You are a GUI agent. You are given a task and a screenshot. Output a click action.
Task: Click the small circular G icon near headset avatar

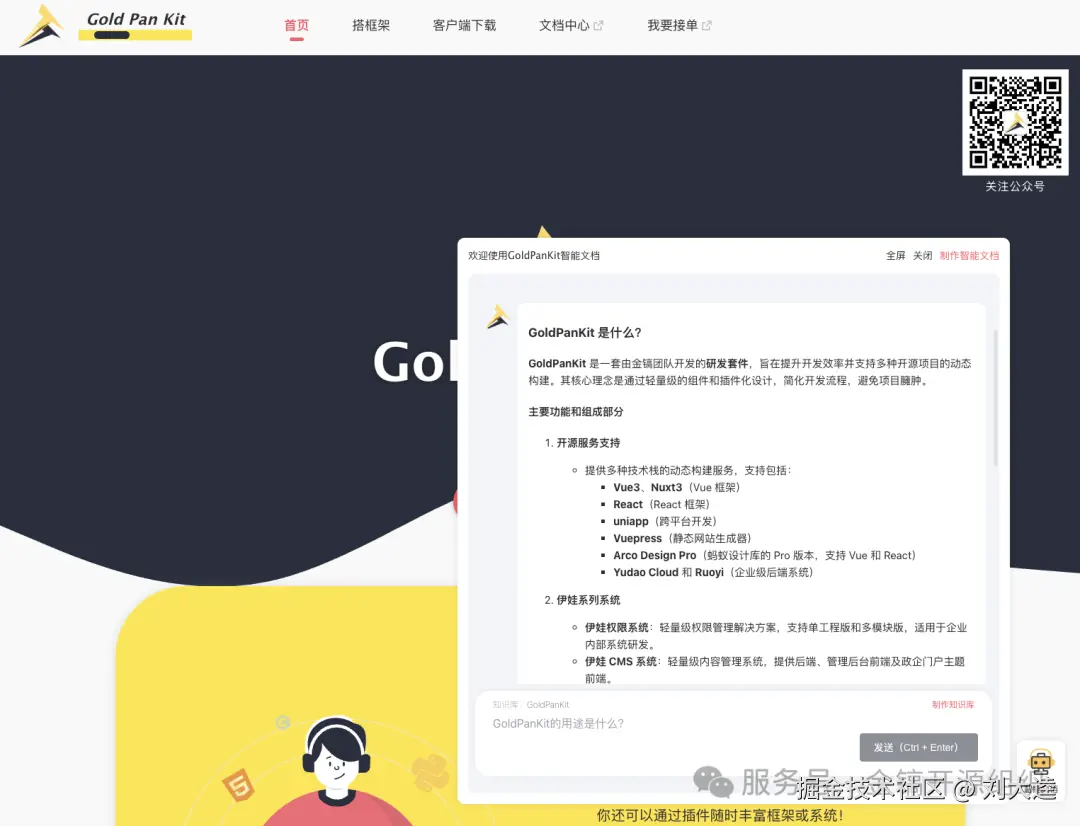tap(282, 723)
